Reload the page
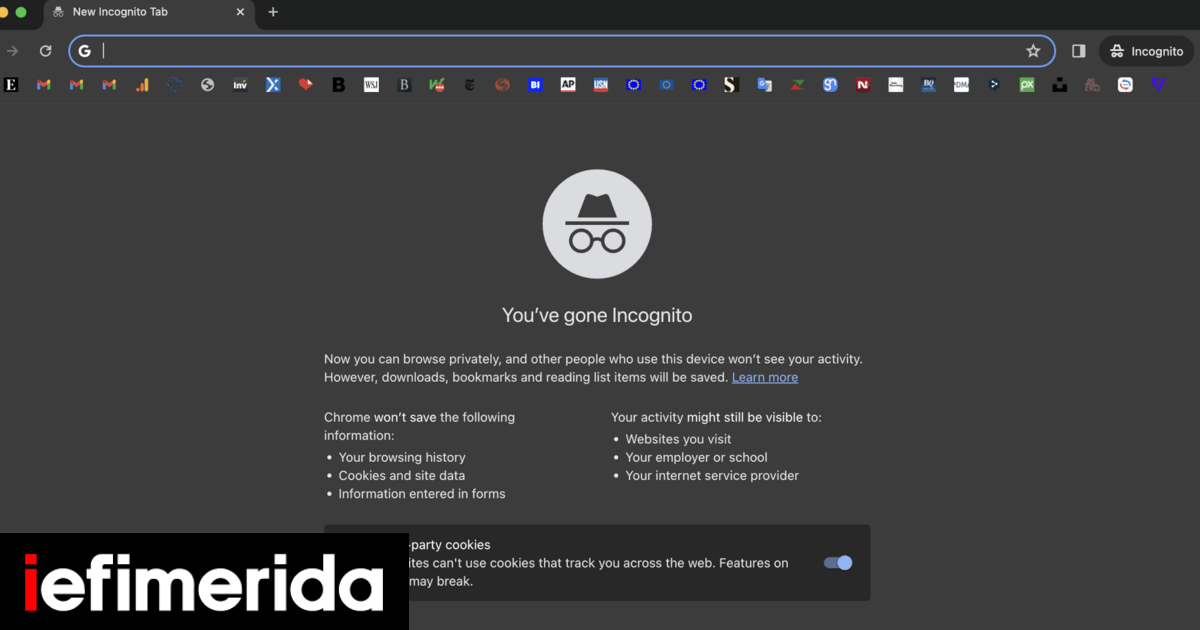The height and width of the screenshot is (630, 1200). (45, 51)
